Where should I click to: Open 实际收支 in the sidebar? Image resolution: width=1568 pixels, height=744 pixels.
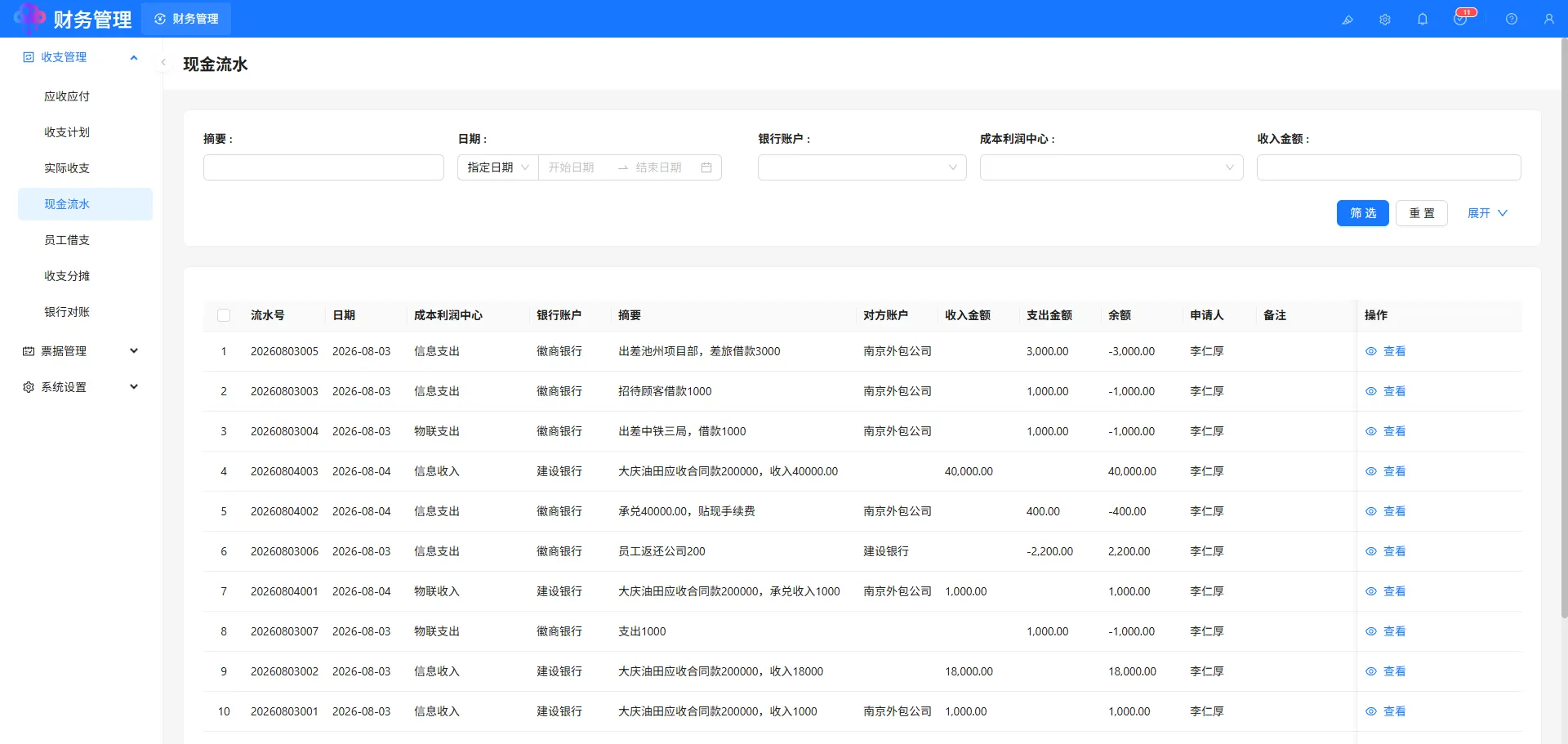click(x=85, y=168)
